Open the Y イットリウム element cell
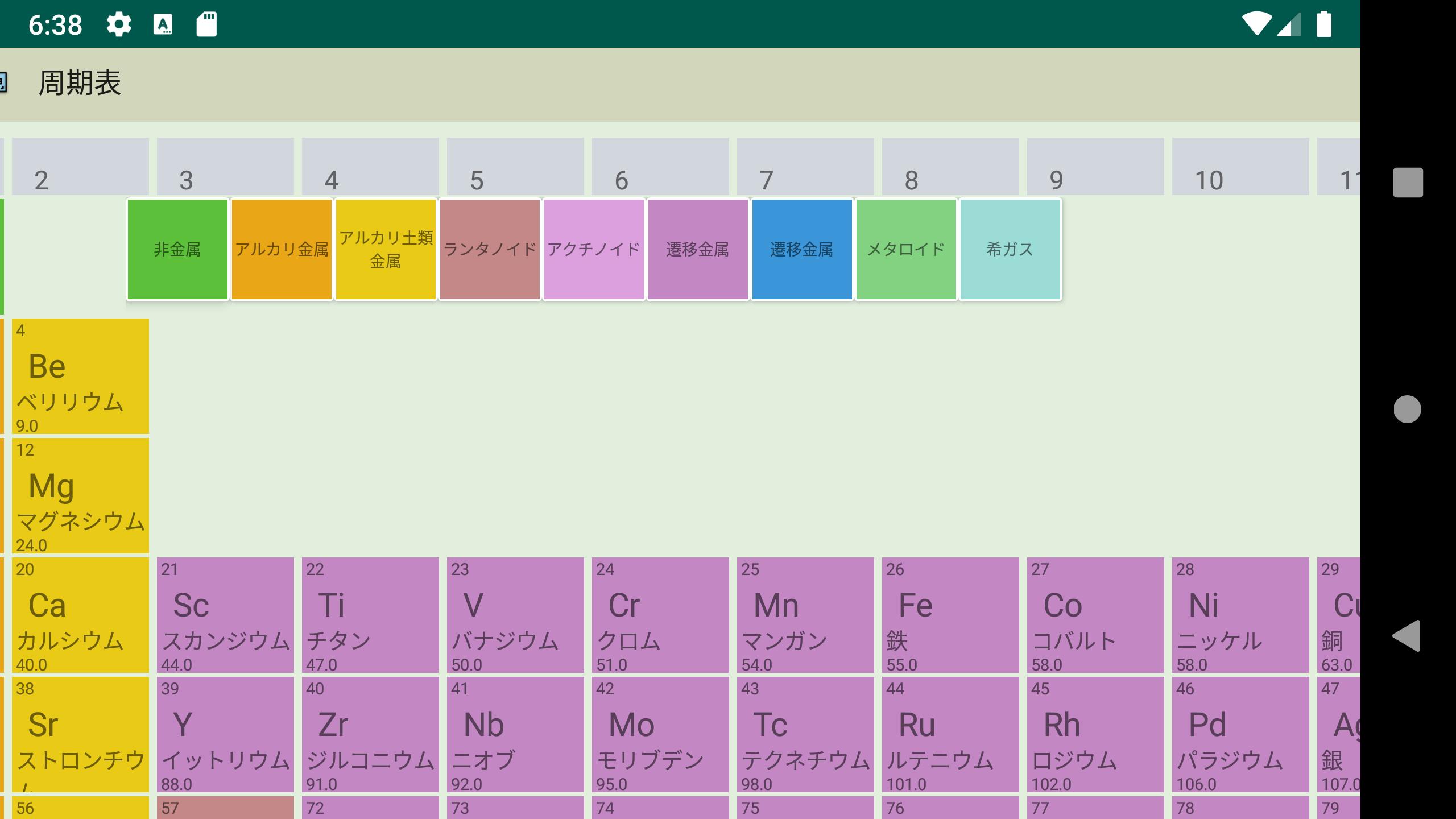1456x819 pixels. 225,734
